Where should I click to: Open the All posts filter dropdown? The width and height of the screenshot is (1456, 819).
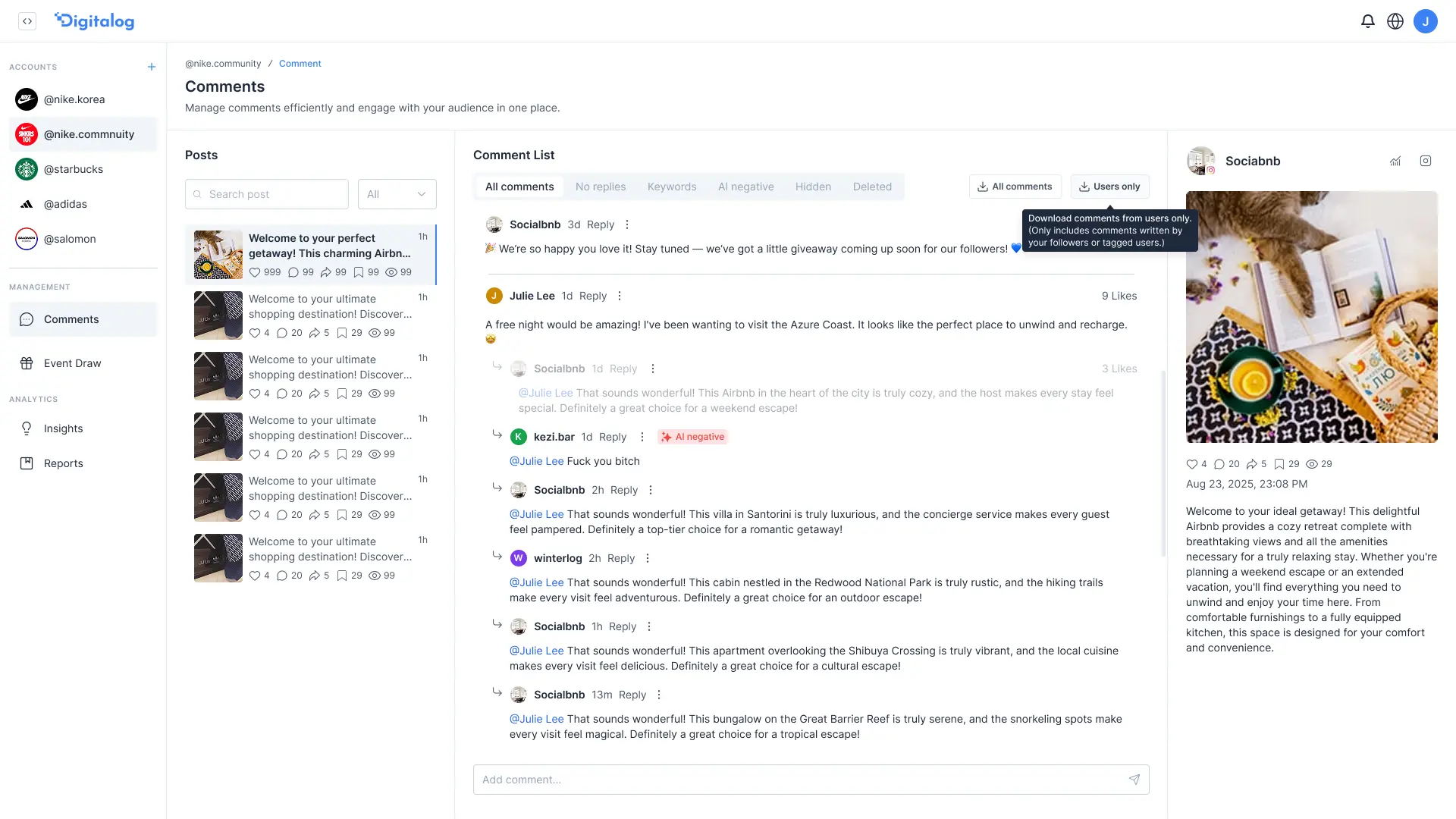[x=397, y=194]
